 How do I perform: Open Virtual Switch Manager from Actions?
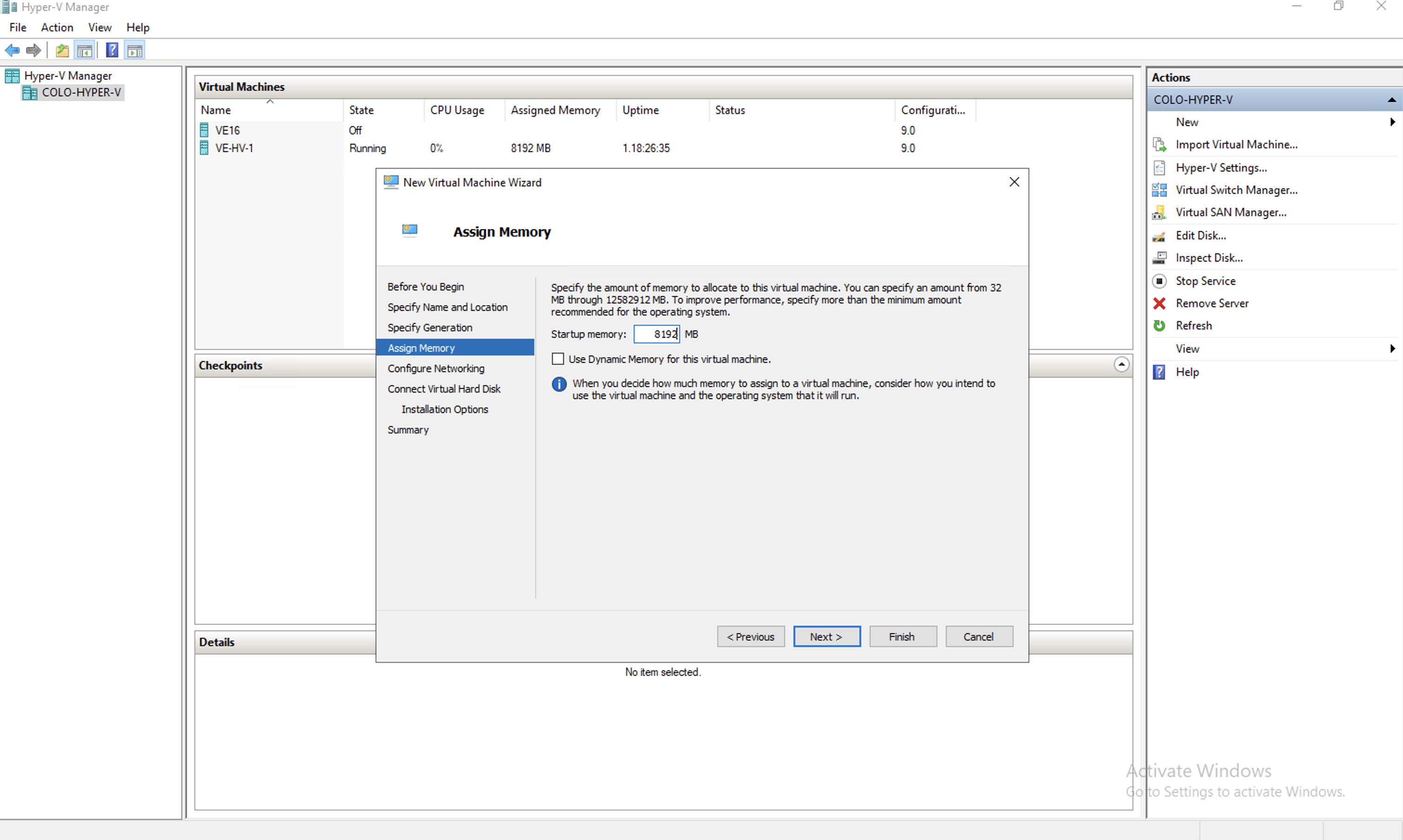1236,190
